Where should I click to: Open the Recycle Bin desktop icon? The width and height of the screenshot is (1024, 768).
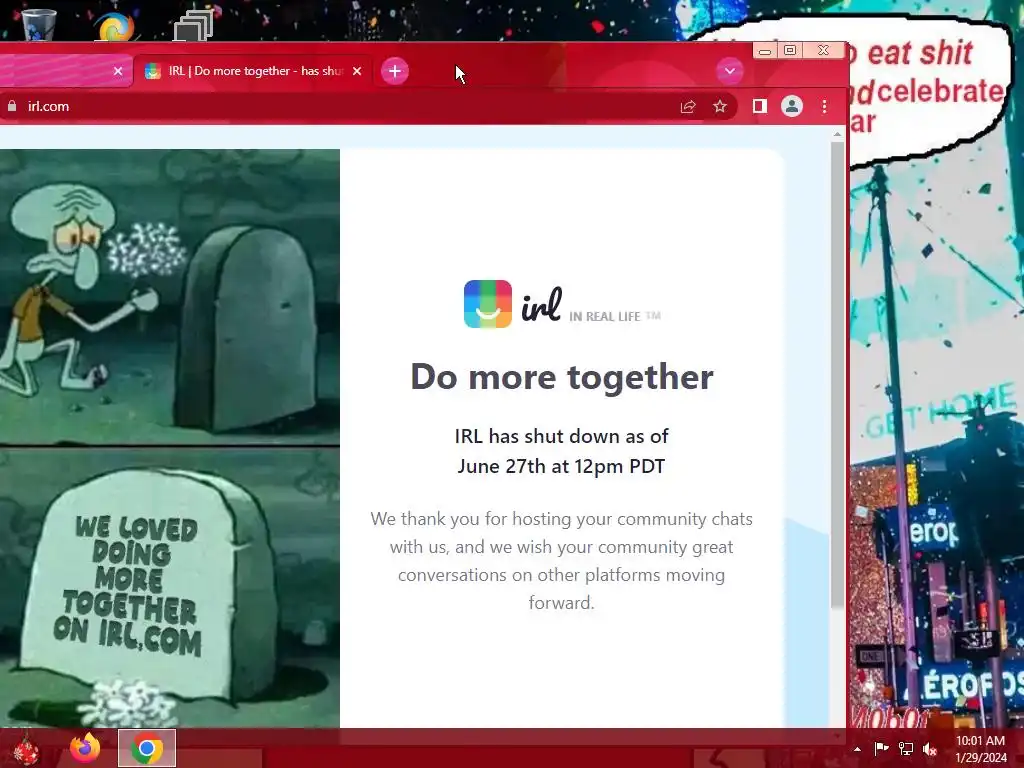(39, 23)
